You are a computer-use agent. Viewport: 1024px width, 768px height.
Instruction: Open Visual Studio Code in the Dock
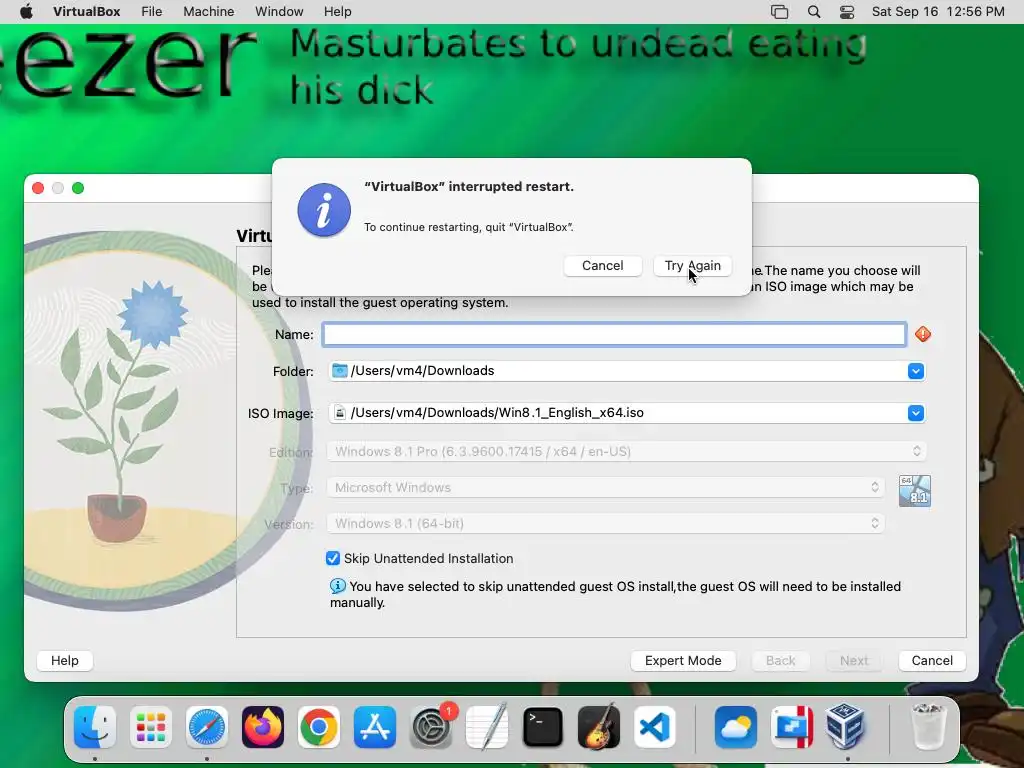pos(654,727)
